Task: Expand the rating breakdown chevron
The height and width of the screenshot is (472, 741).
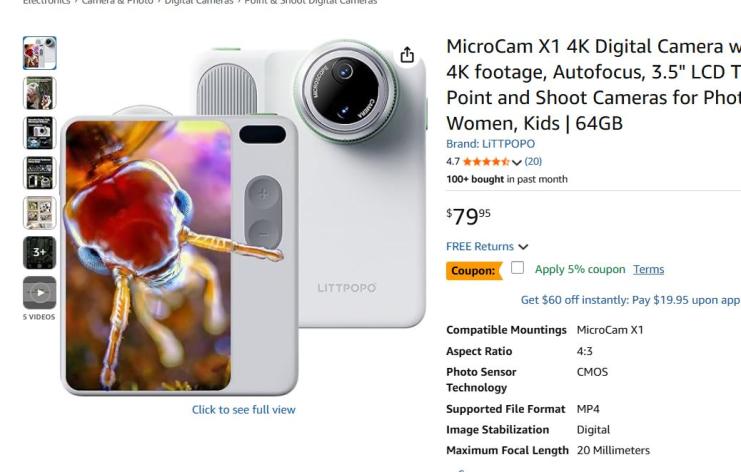Action: [x=517, y=162]
